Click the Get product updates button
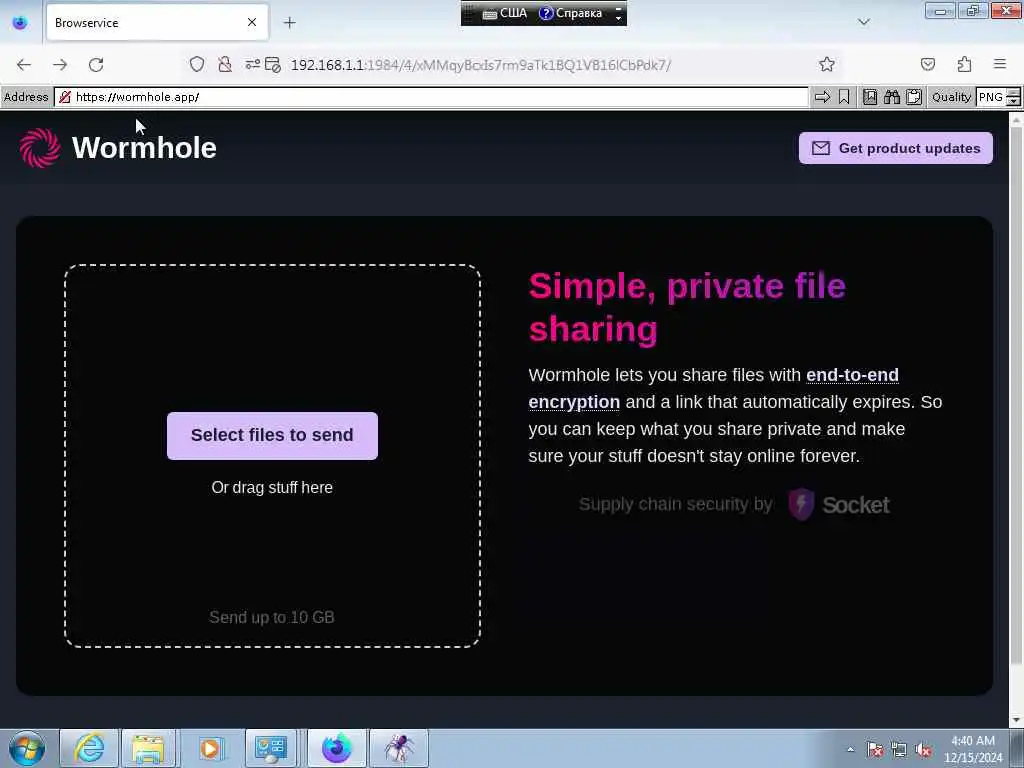 click(895, 148)
